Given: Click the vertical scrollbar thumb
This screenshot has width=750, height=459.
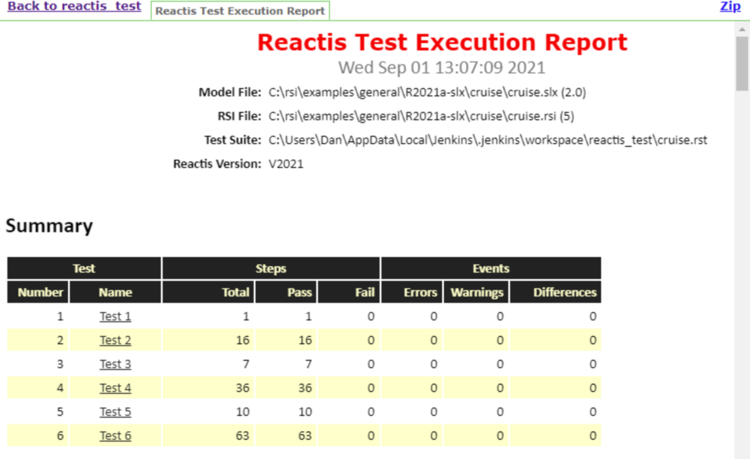Looking at the screenshot, I should click(x=742, y=64).
